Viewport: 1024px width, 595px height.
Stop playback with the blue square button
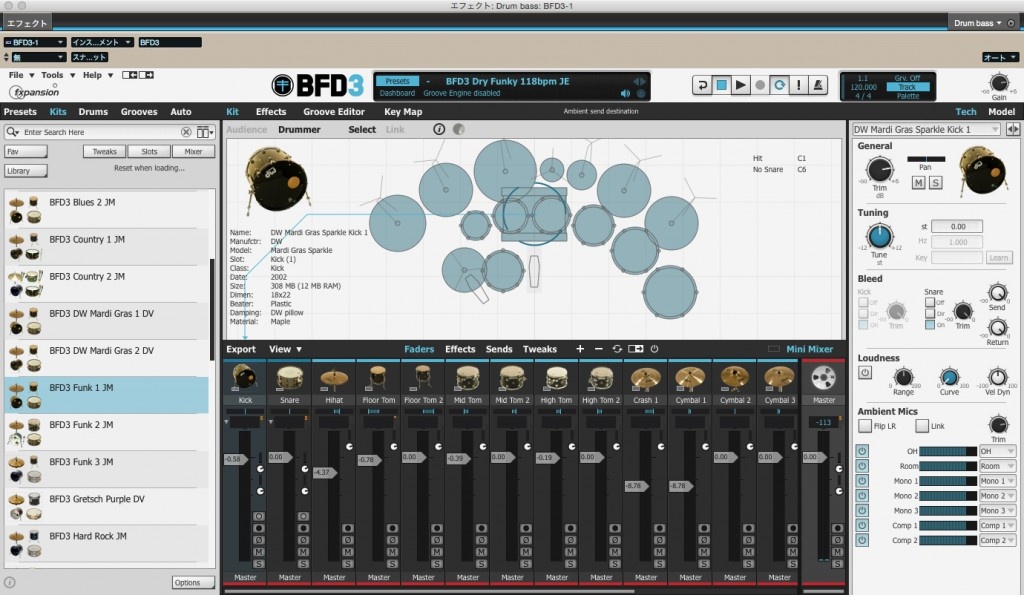721,85
